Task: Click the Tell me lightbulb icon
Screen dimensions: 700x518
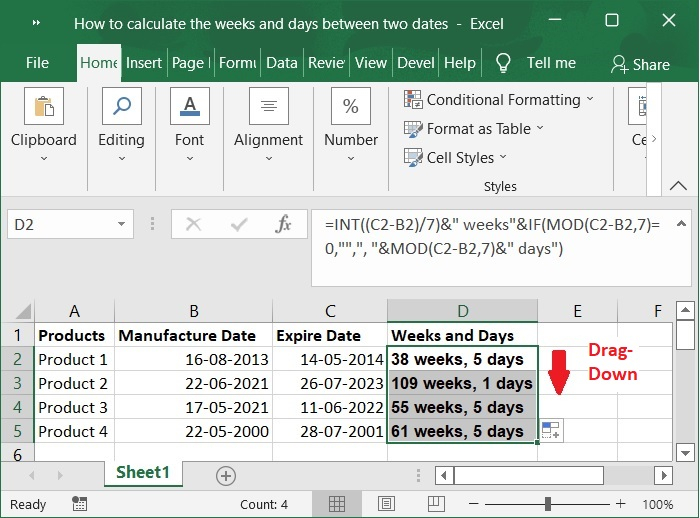Action: (x=503, y=63)
